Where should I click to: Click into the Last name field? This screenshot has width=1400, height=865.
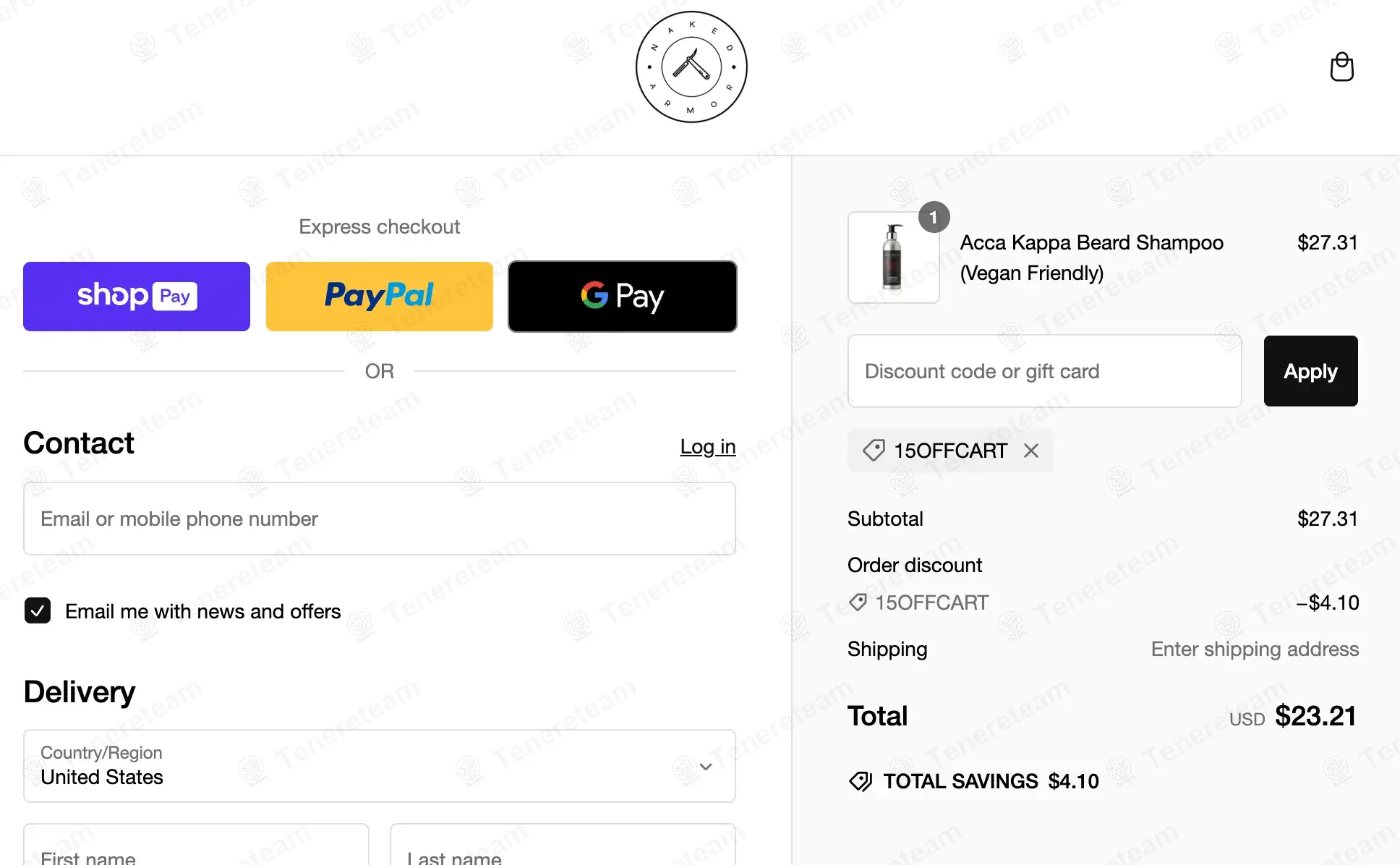tap(563, 850)
